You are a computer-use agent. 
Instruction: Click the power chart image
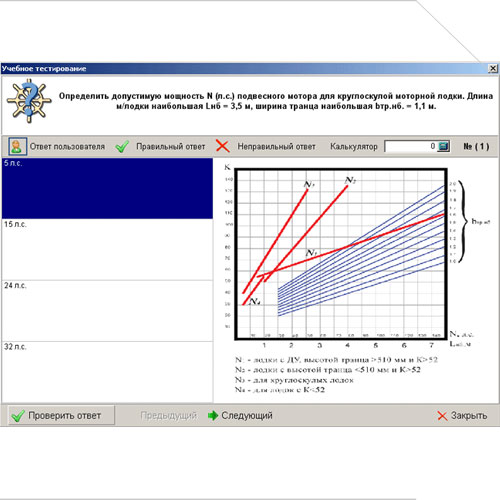[x=357, y=279]
